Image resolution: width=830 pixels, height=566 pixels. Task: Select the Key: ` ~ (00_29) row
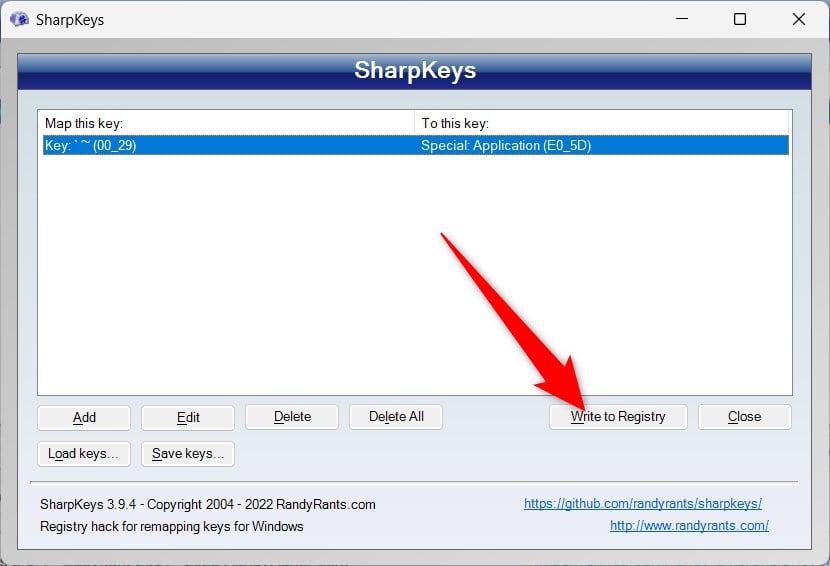416,146
